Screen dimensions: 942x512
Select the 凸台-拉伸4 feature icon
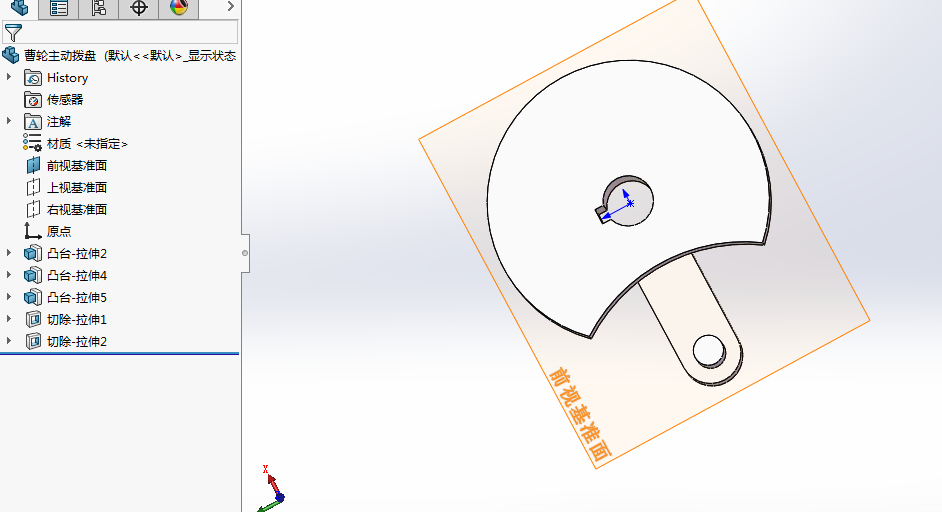(33, 276)
